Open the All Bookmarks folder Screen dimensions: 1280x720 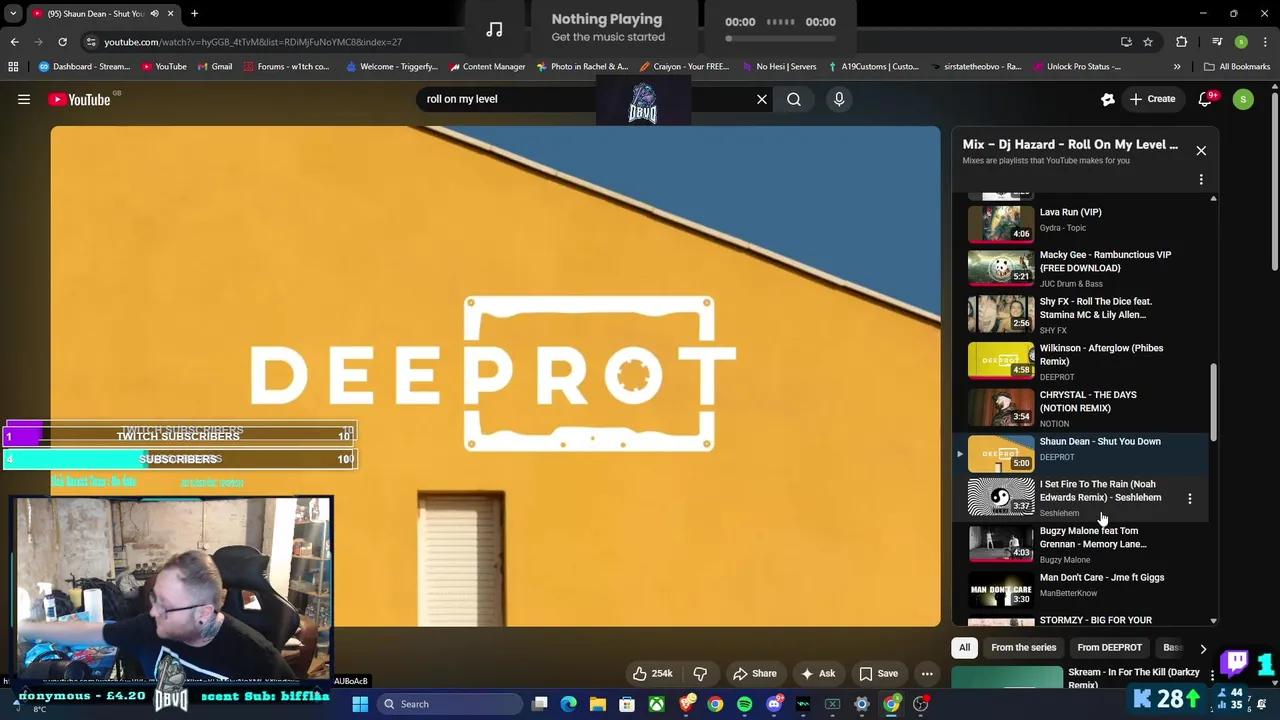(1237, 67)
